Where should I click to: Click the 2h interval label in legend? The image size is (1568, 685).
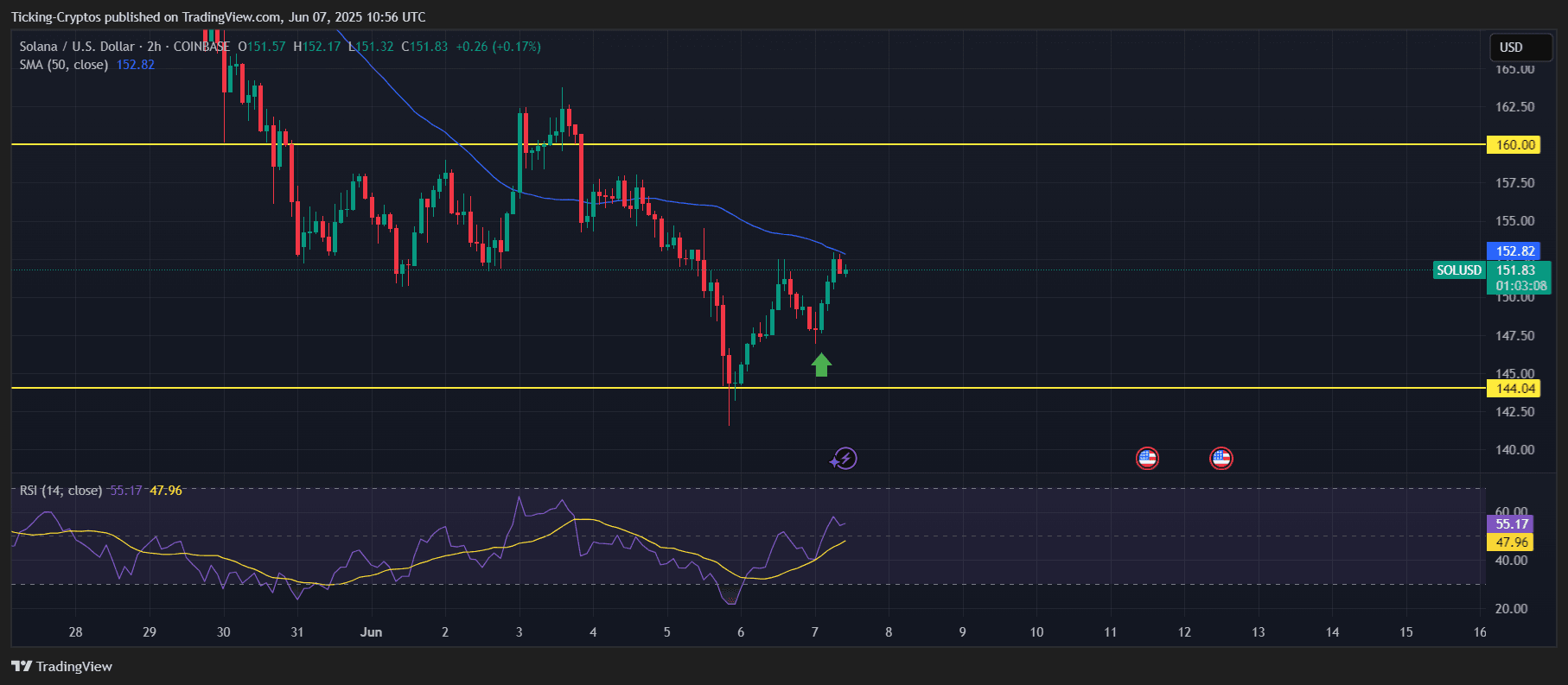point(154,47)
